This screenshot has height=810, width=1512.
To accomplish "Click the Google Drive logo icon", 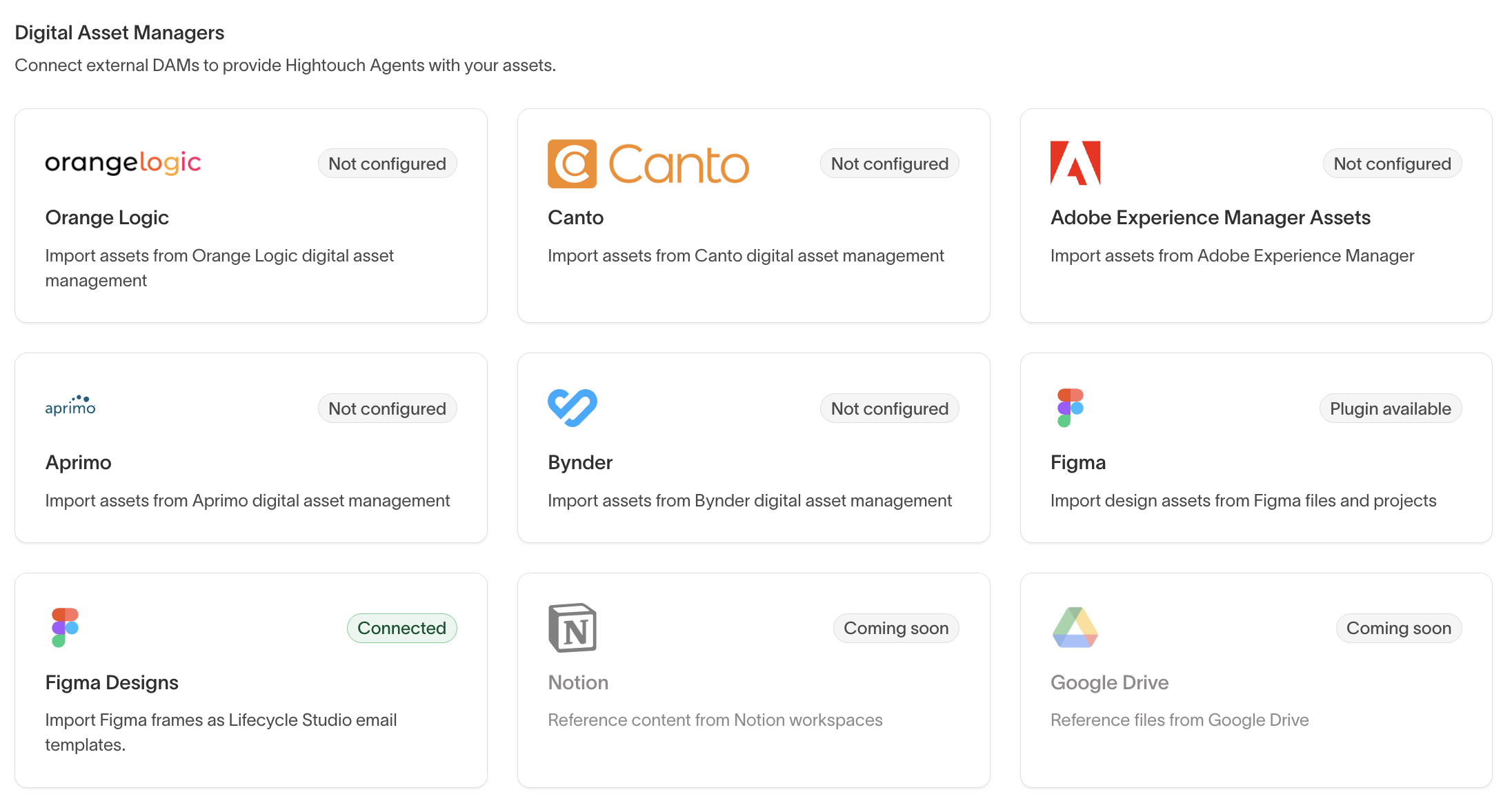I will pyautogui.click(x=1075, y=627).
